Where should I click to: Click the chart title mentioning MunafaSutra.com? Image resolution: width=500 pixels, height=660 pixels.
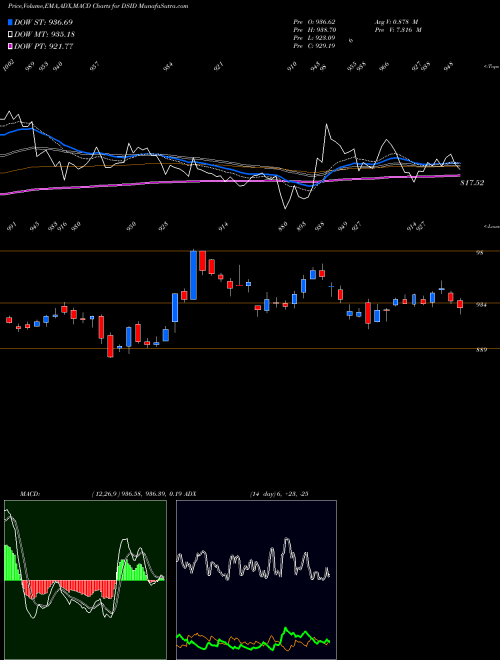98,6
